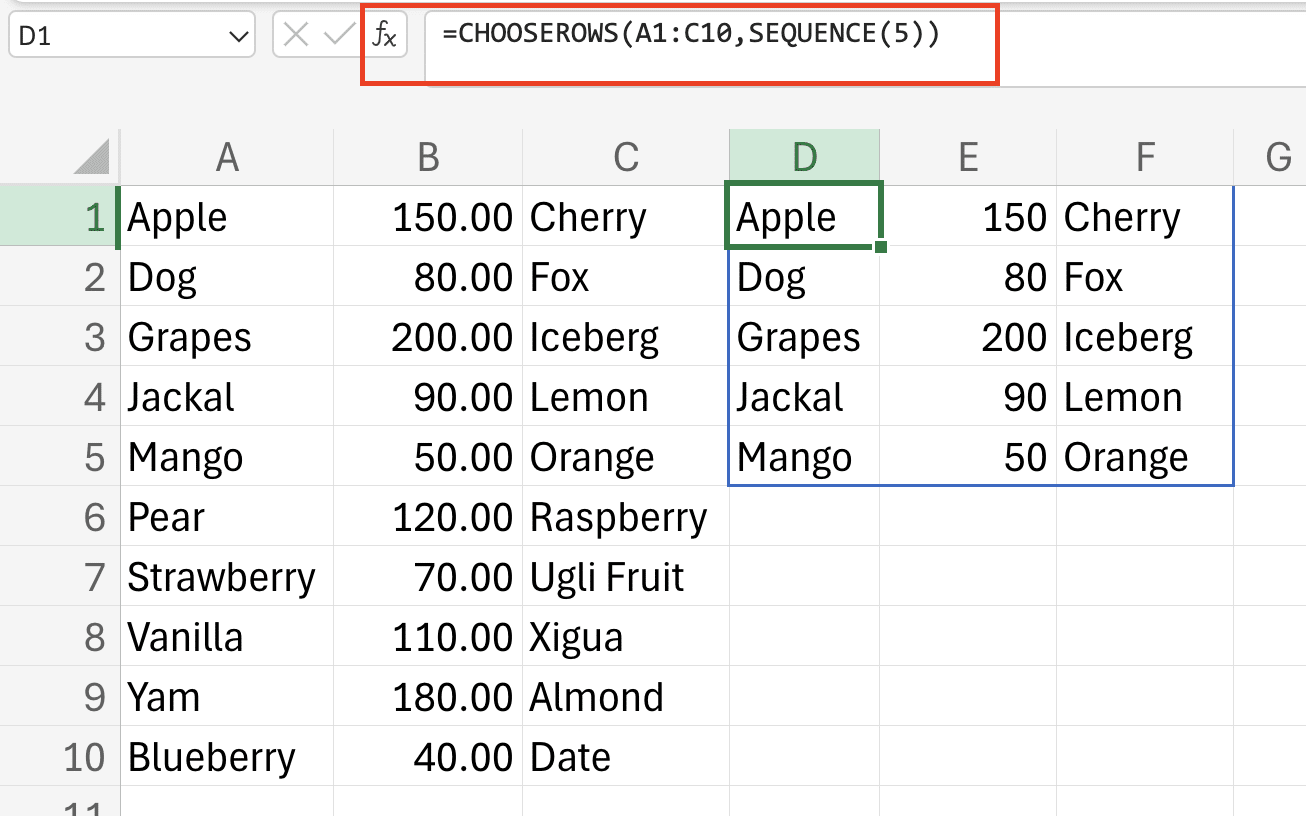The height and width of the screenshot is (816, 1306).
Task: Click cell B6 with value 120.00
Action: (428, 516)
